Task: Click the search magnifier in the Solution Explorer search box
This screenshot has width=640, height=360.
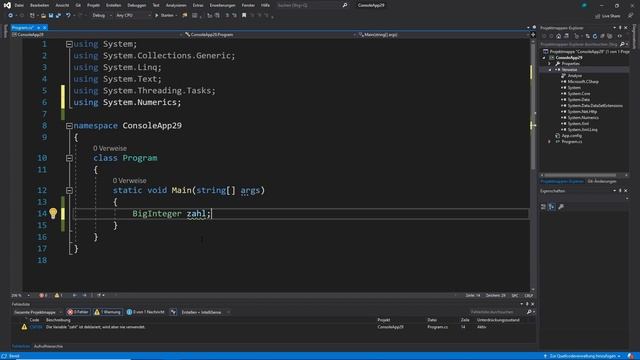Action: tap(622, 44)
